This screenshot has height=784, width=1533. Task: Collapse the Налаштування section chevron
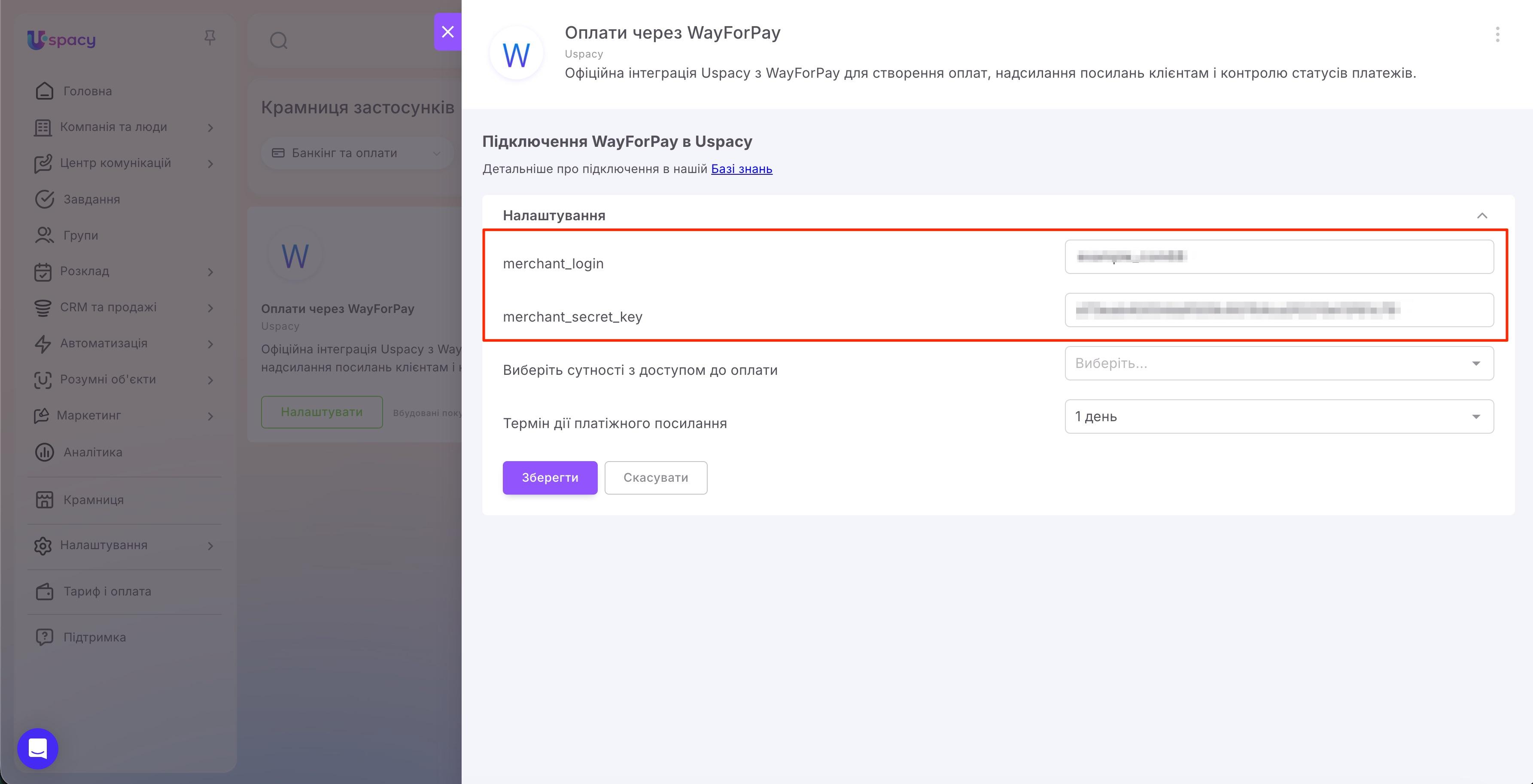click(x=1482, y=216)
